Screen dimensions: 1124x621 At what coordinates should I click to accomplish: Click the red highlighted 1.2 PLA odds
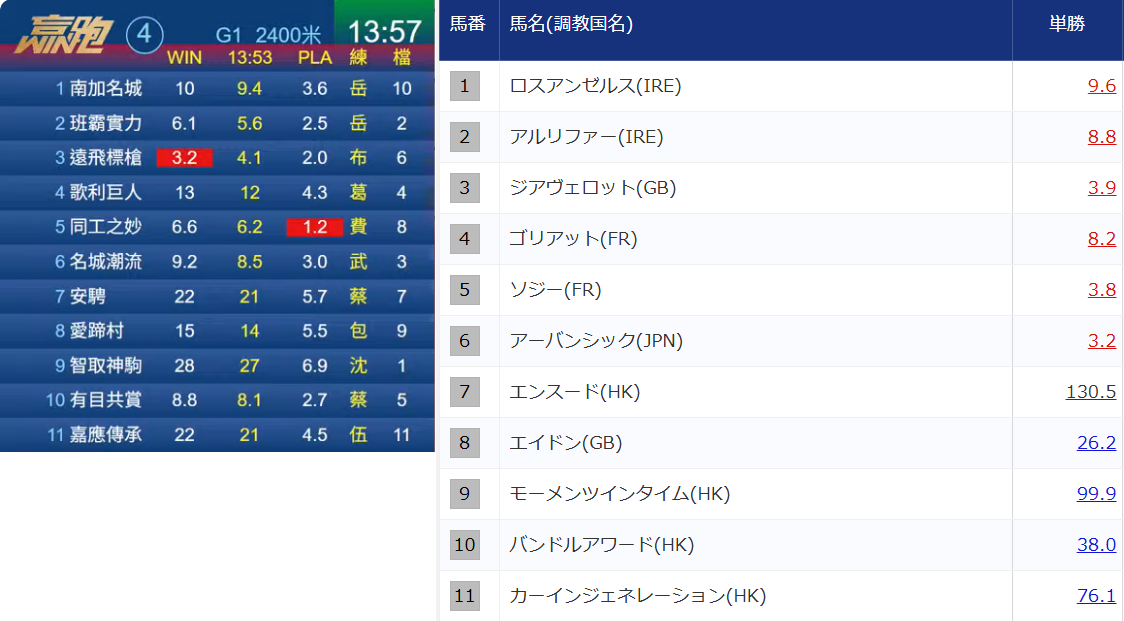[x=315, y=227]
